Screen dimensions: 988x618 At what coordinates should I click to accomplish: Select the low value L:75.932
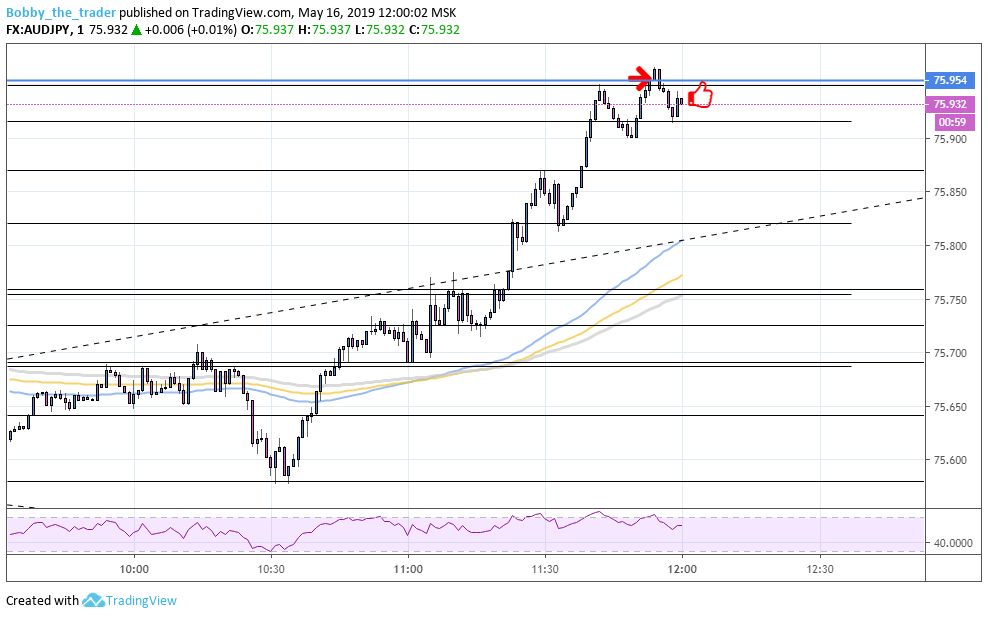click(x=380, y=30)
